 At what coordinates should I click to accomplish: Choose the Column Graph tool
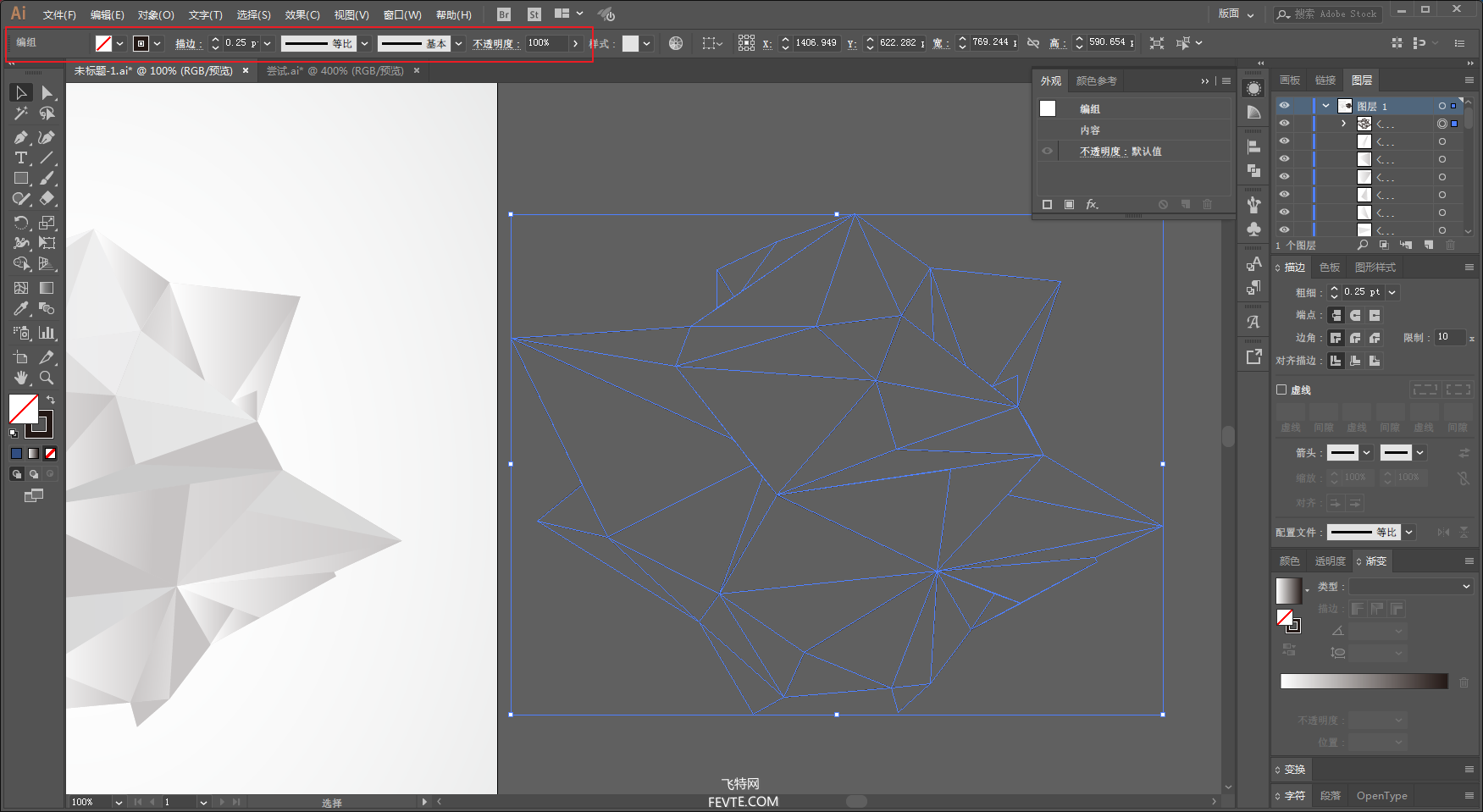[47, 333]
